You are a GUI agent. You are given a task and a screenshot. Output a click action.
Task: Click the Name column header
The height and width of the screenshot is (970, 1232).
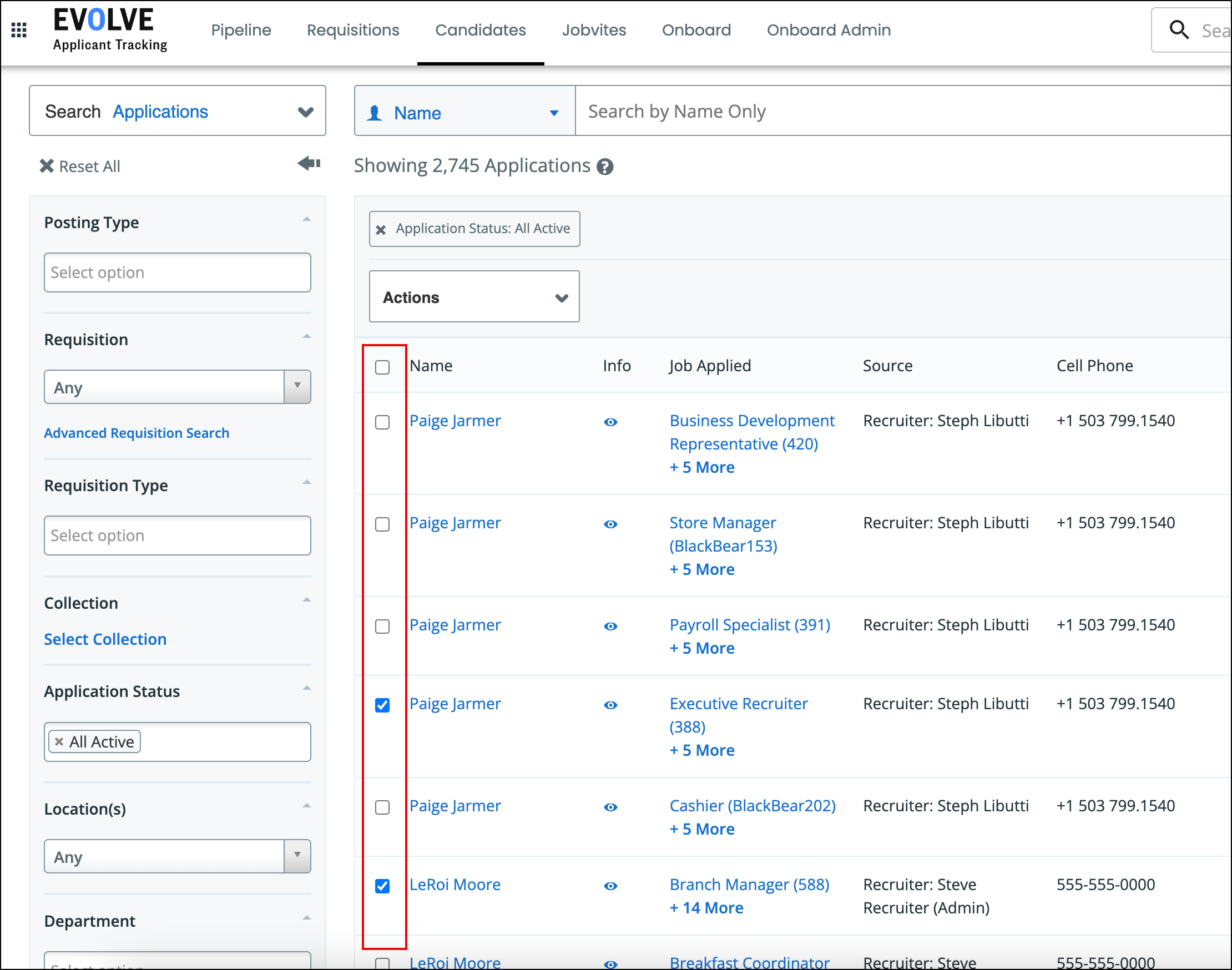click(431, 366)
